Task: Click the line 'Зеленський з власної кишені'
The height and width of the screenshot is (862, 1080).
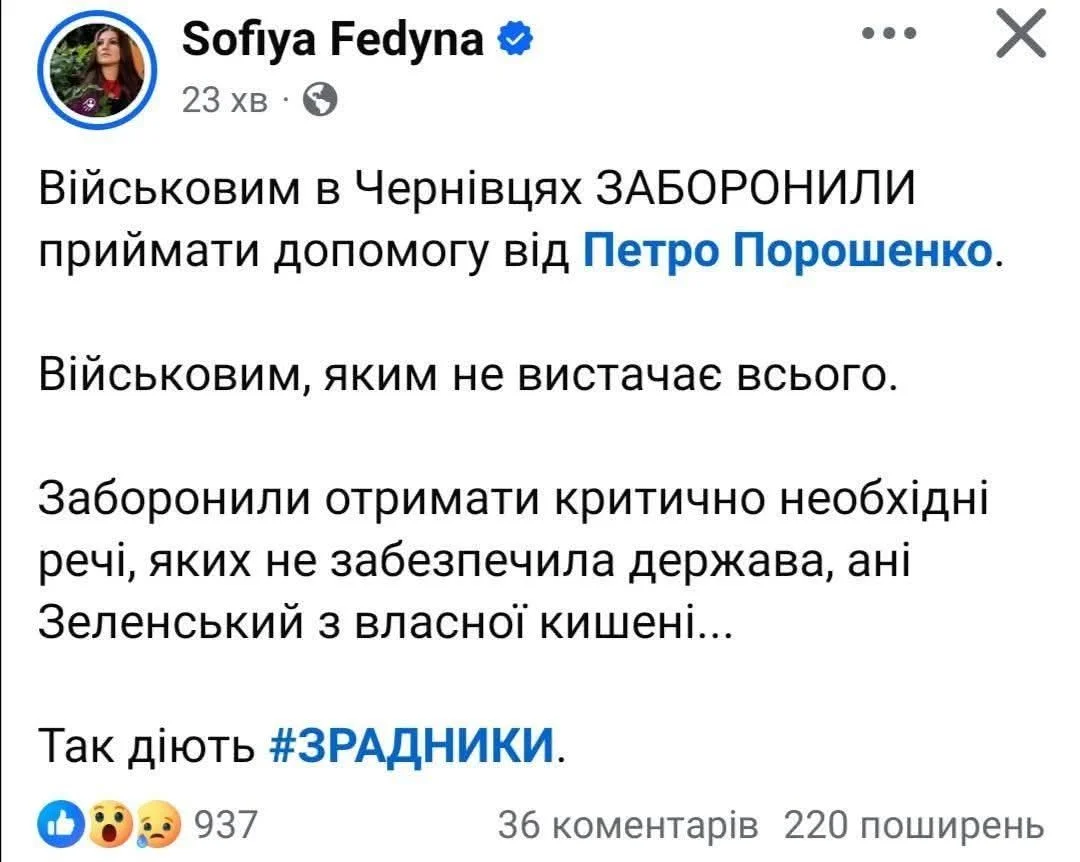Action: [384, 622]
